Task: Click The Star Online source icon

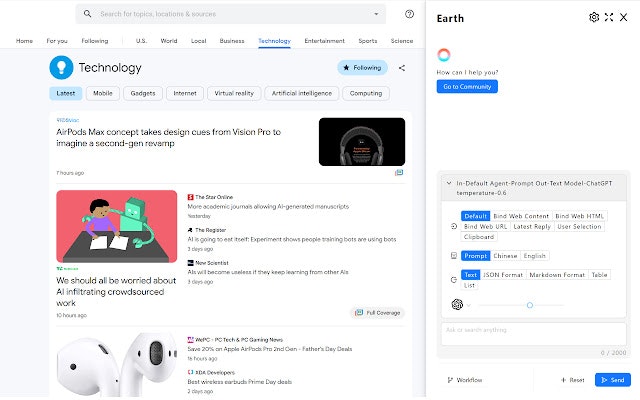Action: click(x=190, y=197)
